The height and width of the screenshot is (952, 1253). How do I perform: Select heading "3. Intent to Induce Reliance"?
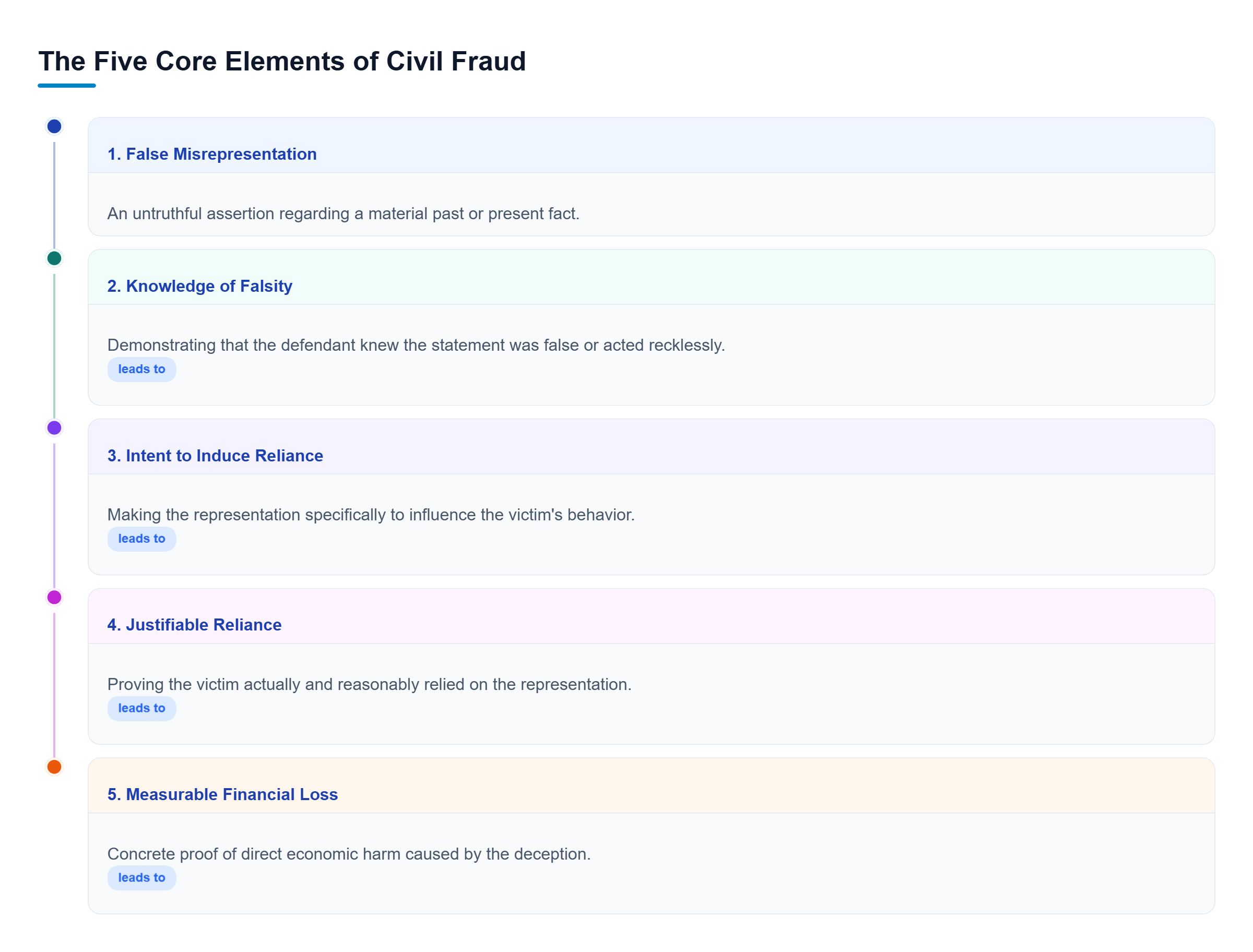point(215,456)
